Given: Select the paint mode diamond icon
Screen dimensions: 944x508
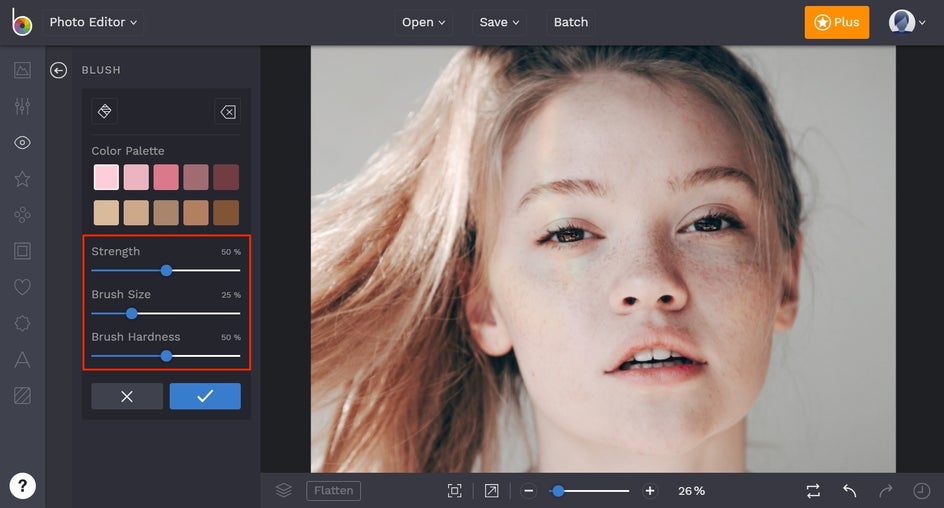Looking at the screenshot, I should coord(105,111).
